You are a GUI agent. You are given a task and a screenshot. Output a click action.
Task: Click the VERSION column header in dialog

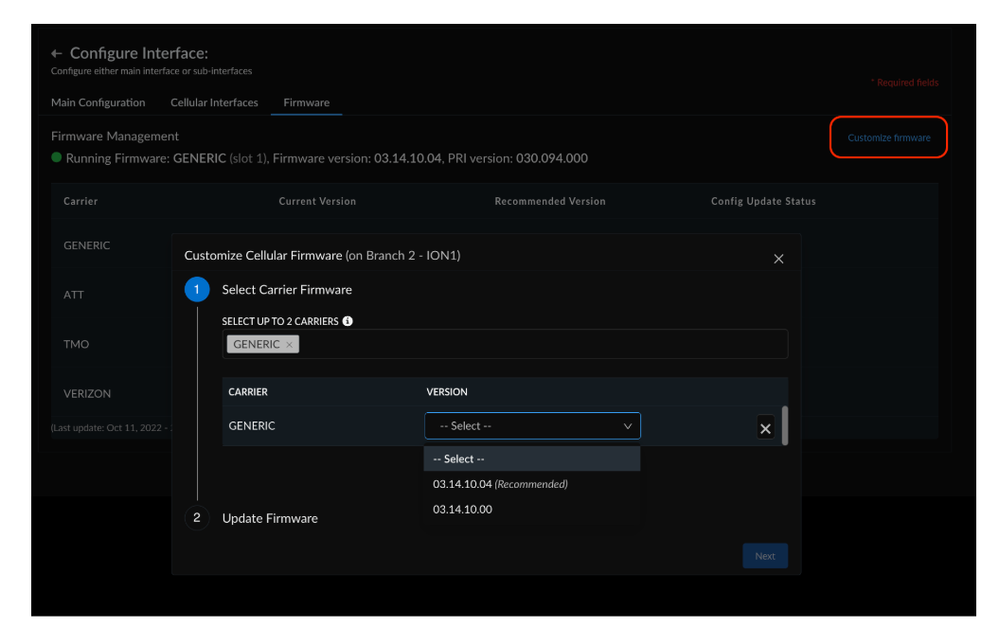(447, 392)
